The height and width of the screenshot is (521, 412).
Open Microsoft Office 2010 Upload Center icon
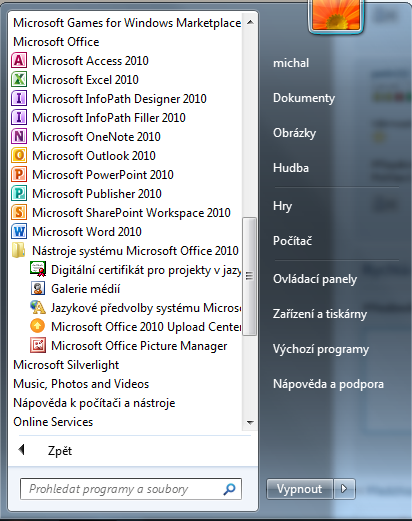38,327
